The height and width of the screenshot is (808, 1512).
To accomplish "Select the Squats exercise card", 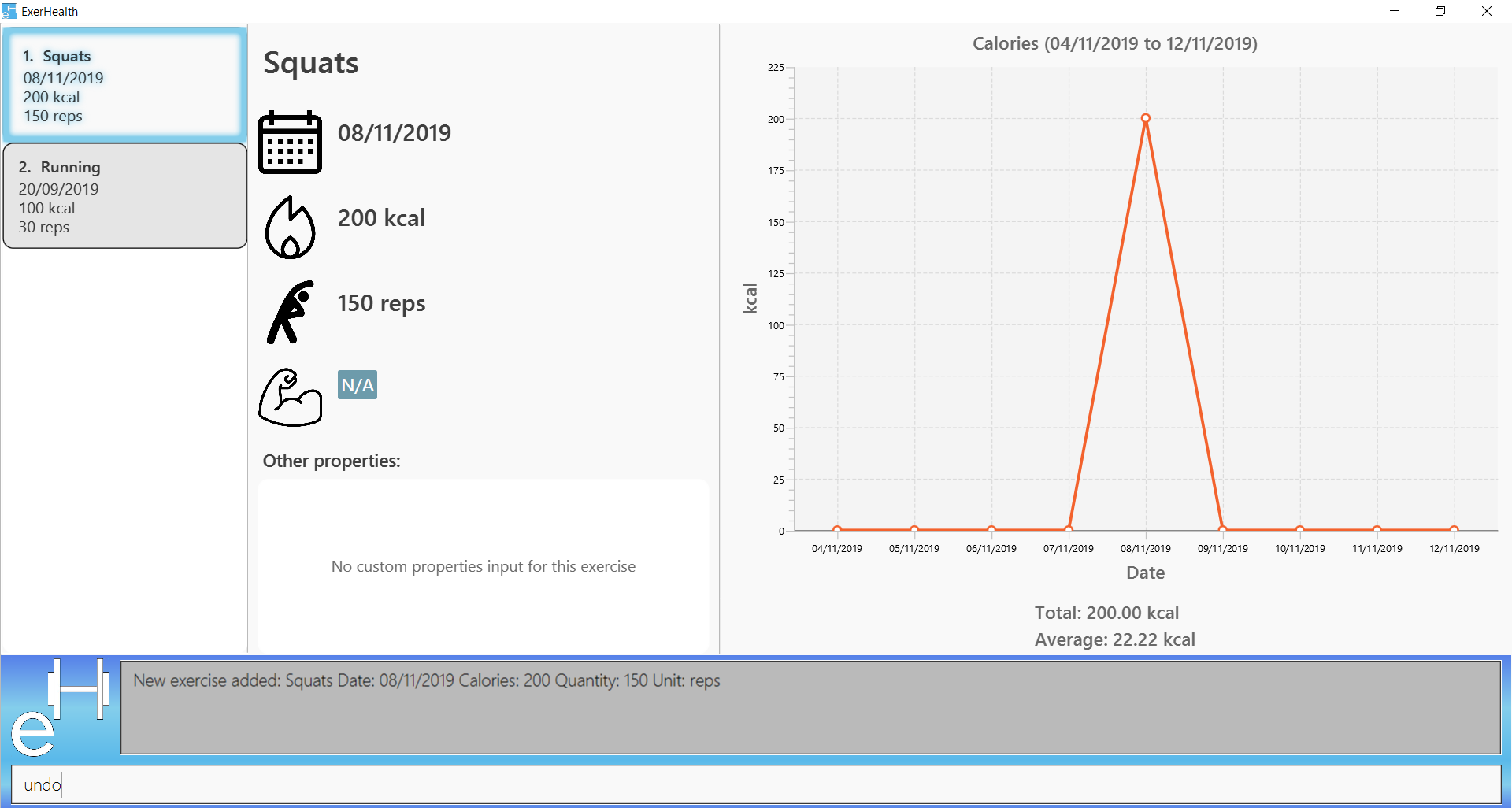I will 125,85.
